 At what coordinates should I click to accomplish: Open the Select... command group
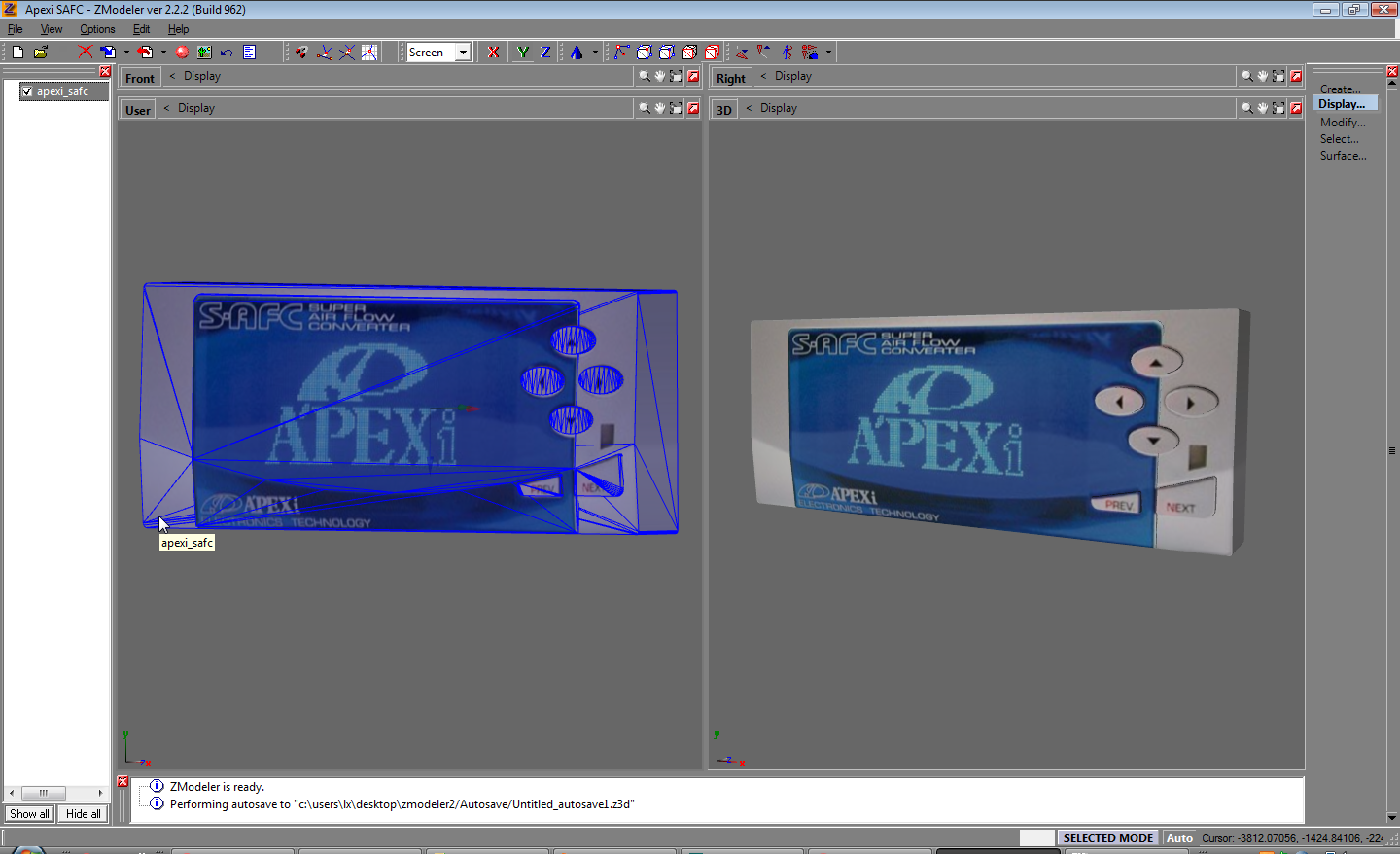point(1340,139)
